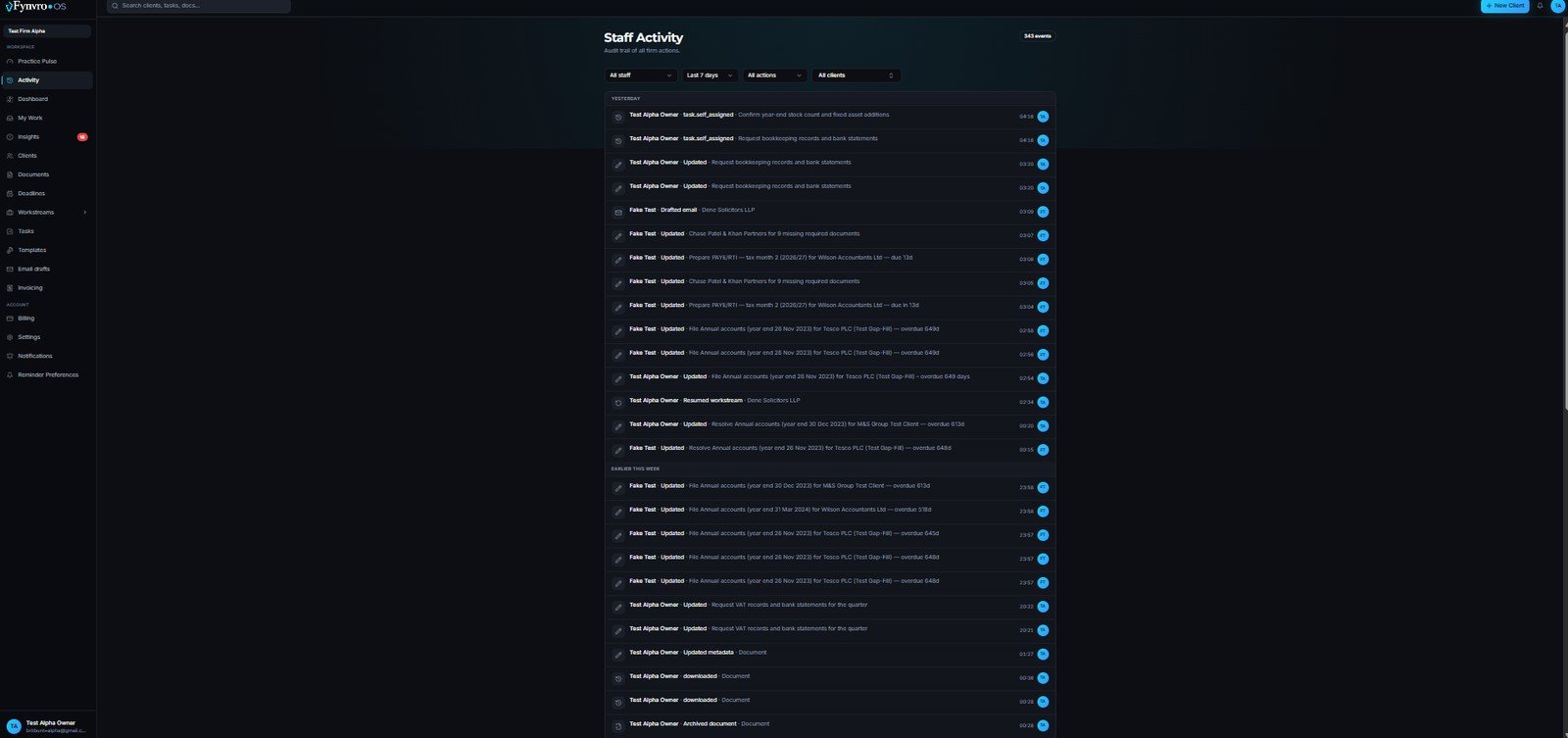Click the 343 events badge
This screenshot has height=738, width=1568.
1037,36
